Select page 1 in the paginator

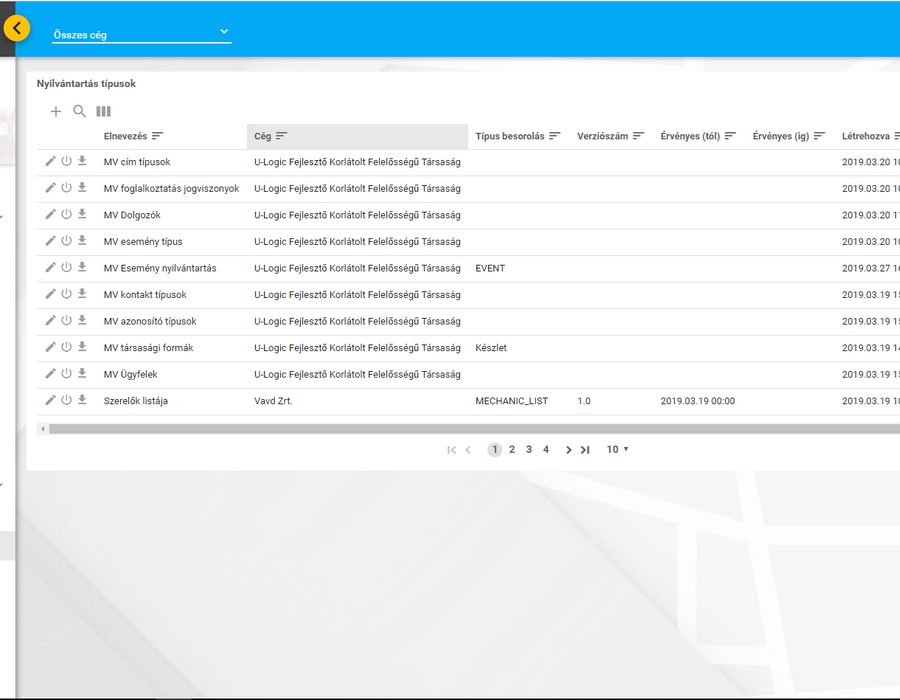tap(494, 450)
